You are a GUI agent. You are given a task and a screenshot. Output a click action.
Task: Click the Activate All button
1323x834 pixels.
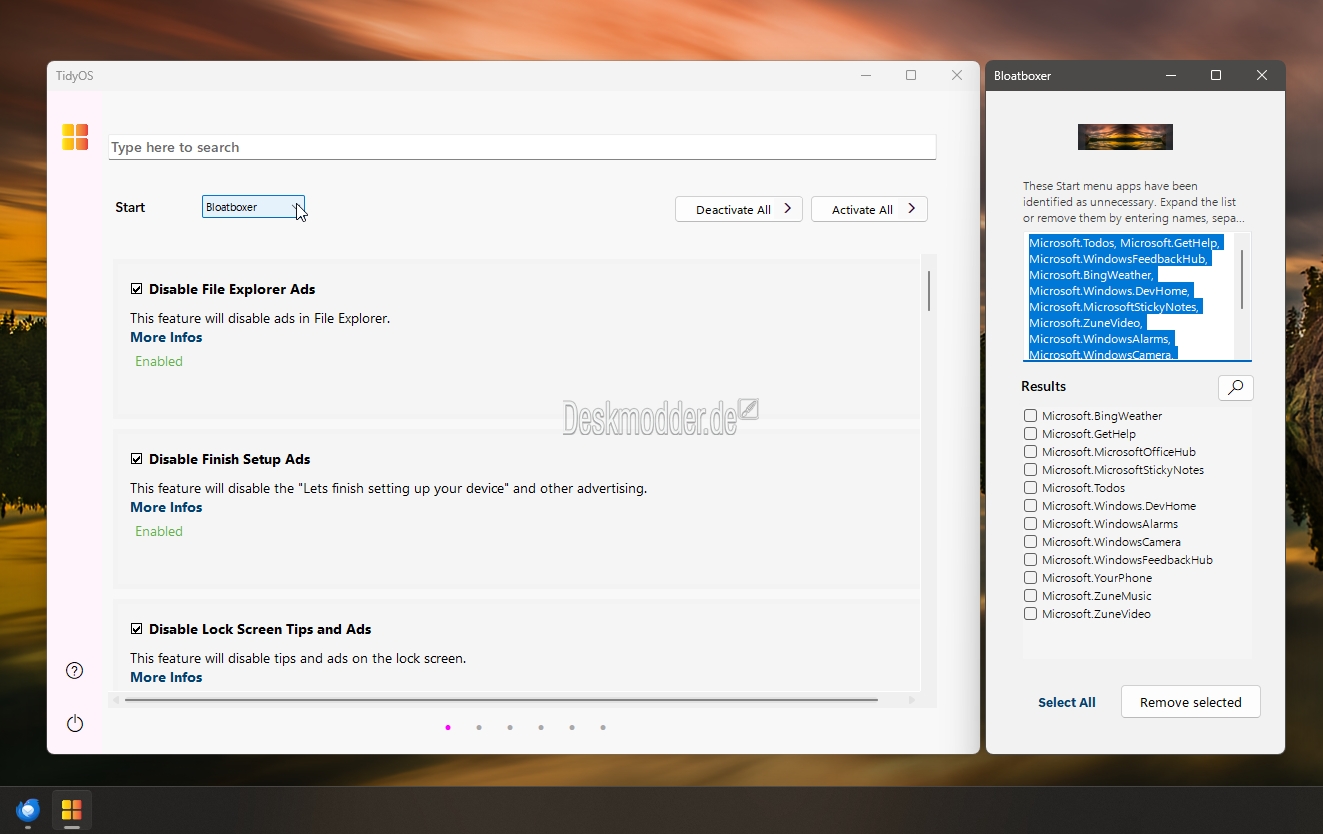[869, 209]
